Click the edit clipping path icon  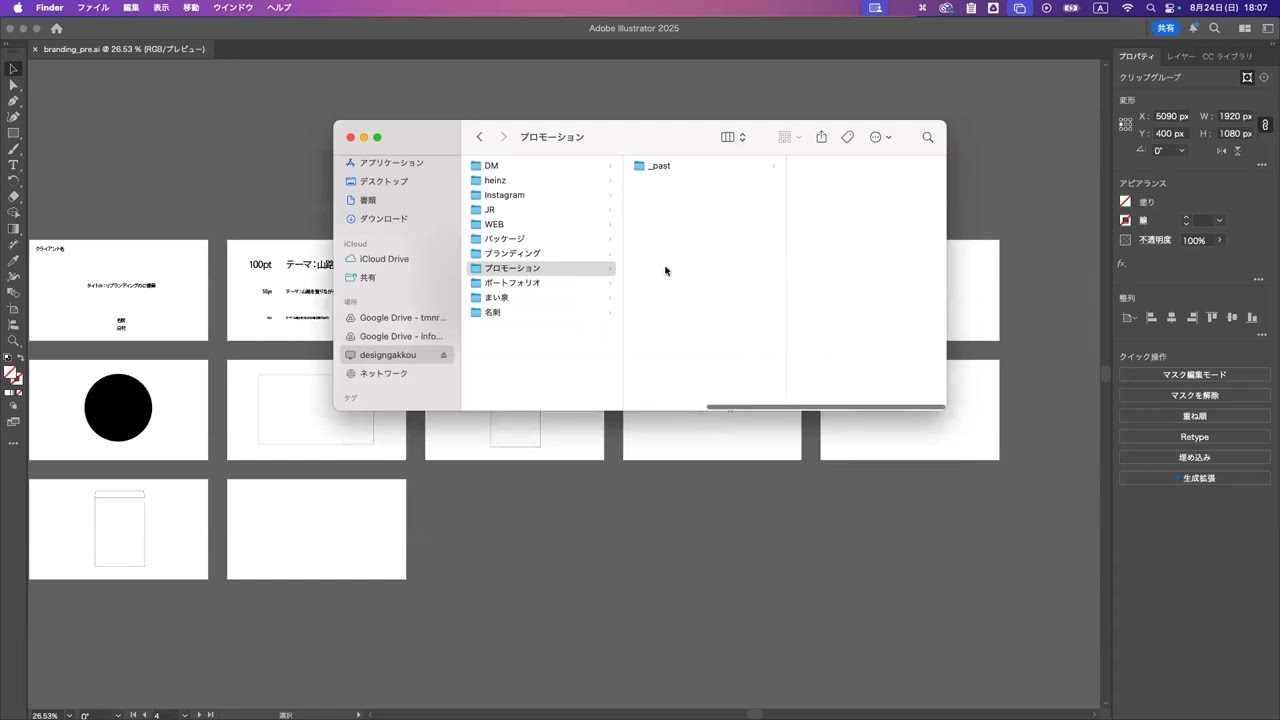(x=1247, y=77)
